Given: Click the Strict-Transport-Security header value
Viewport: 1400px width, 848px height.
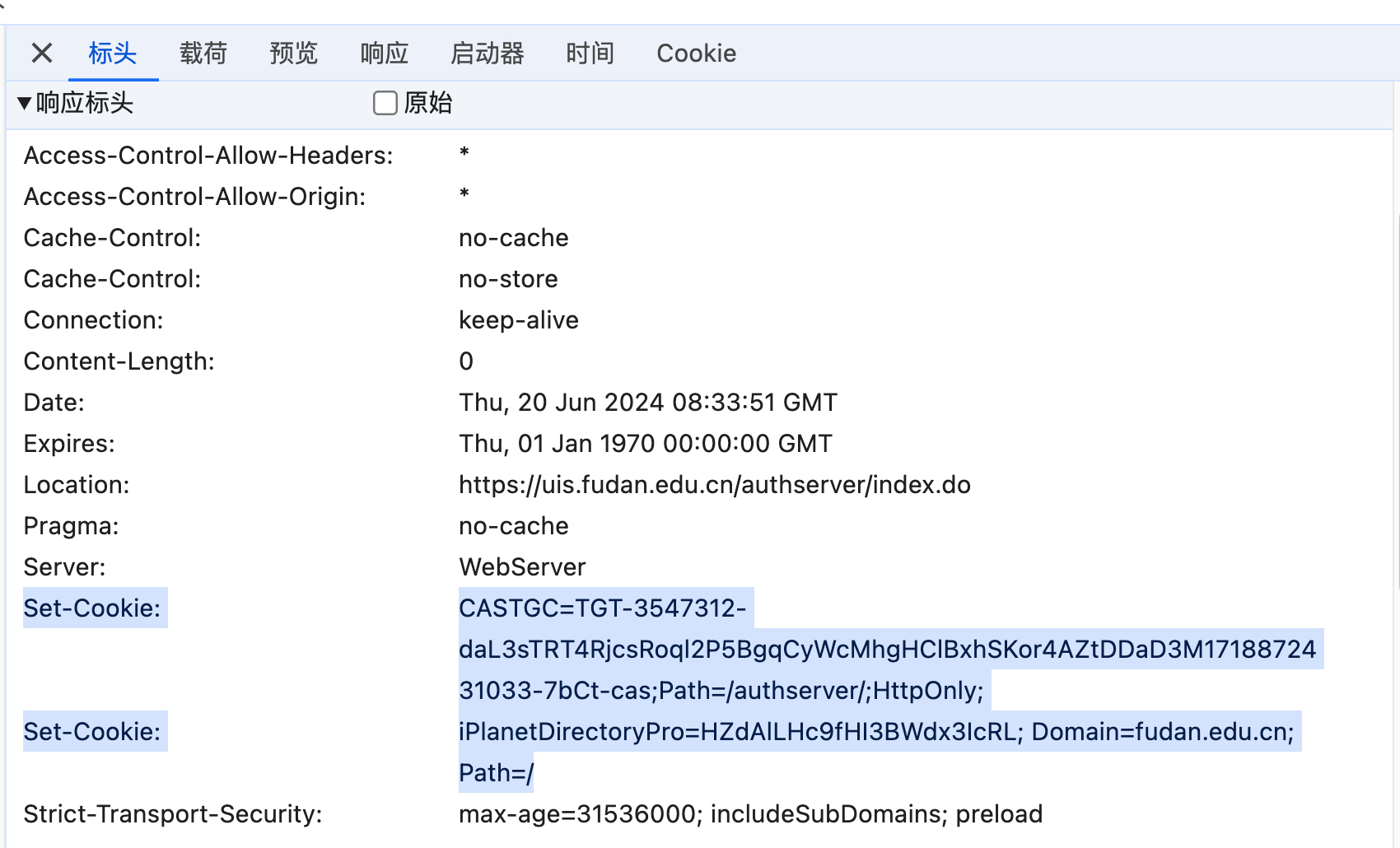Looking at the screenshot, I should (x=750, y=814).
